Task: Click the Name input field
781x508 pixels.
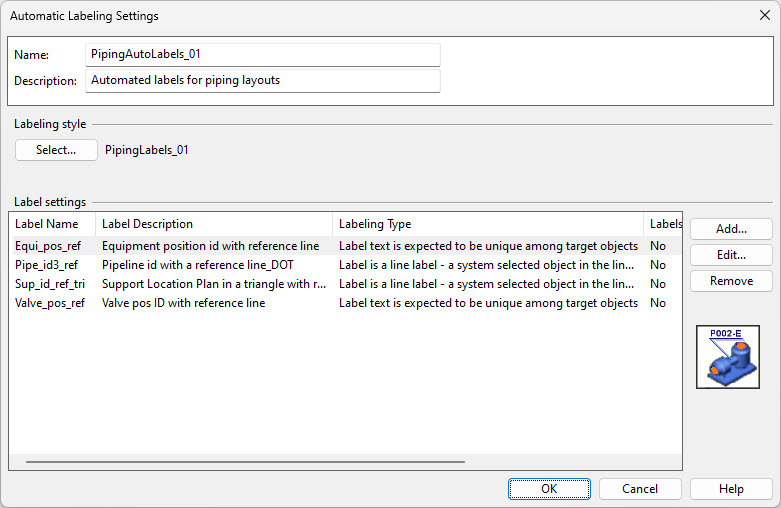Action: (263, 55)
